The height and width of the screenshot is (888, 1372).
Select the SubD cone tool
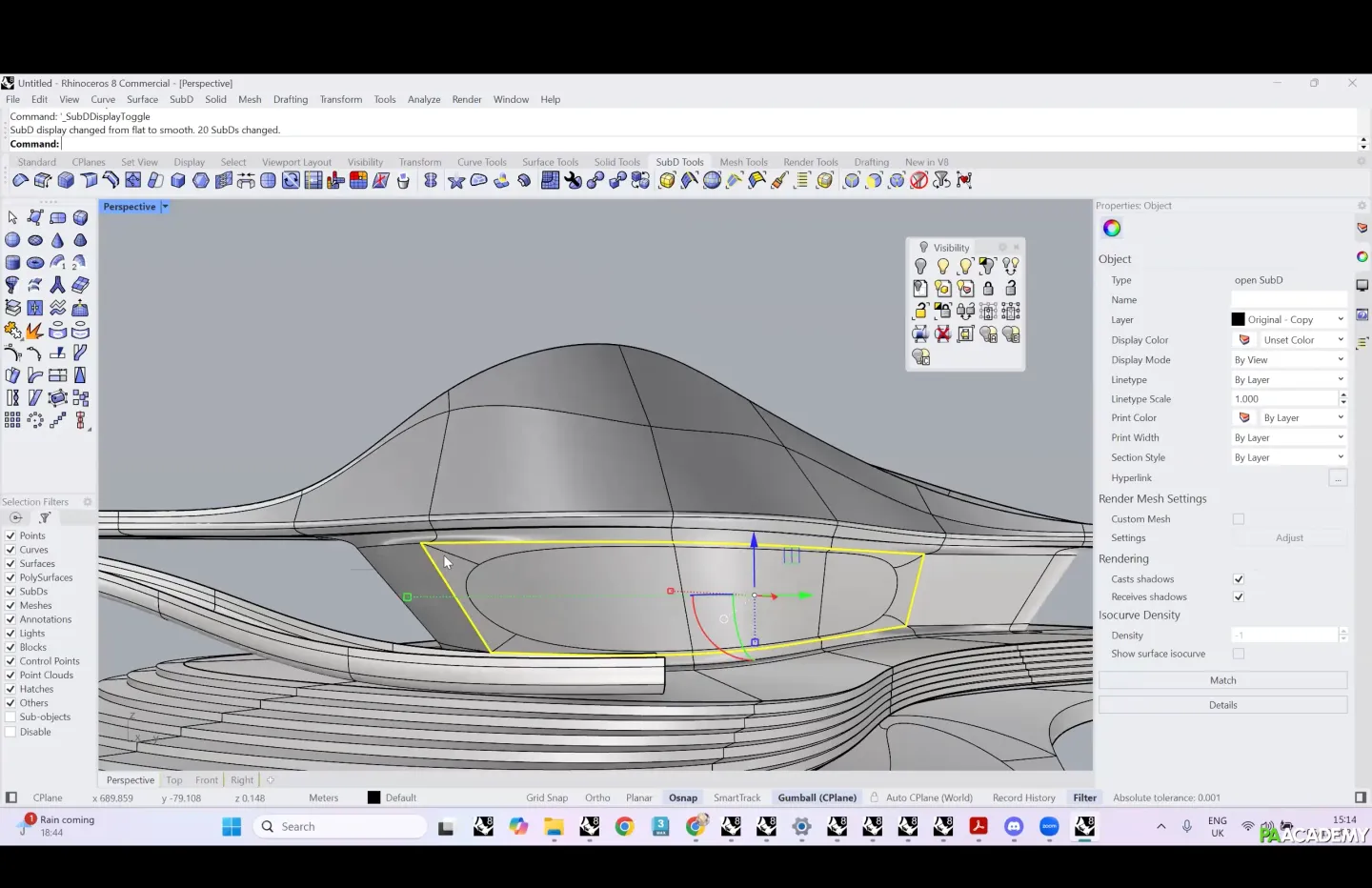pyautogui.click(x=57, y=240)
